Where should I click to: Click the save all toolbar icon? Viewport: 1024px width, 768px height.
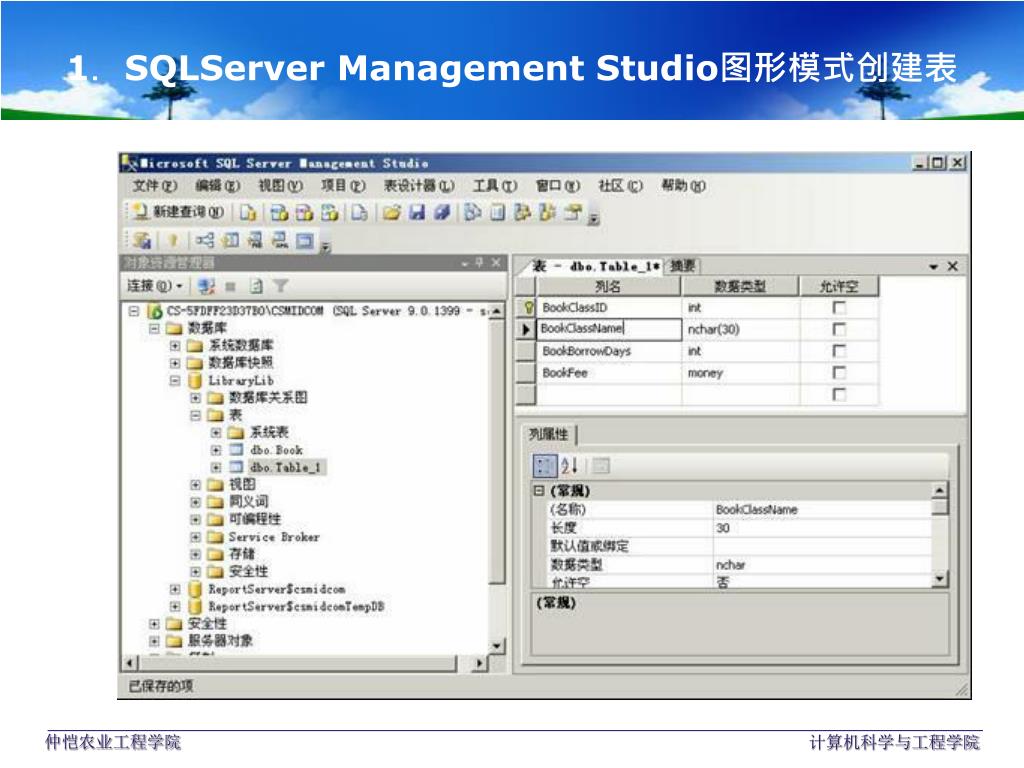[442, 212]
